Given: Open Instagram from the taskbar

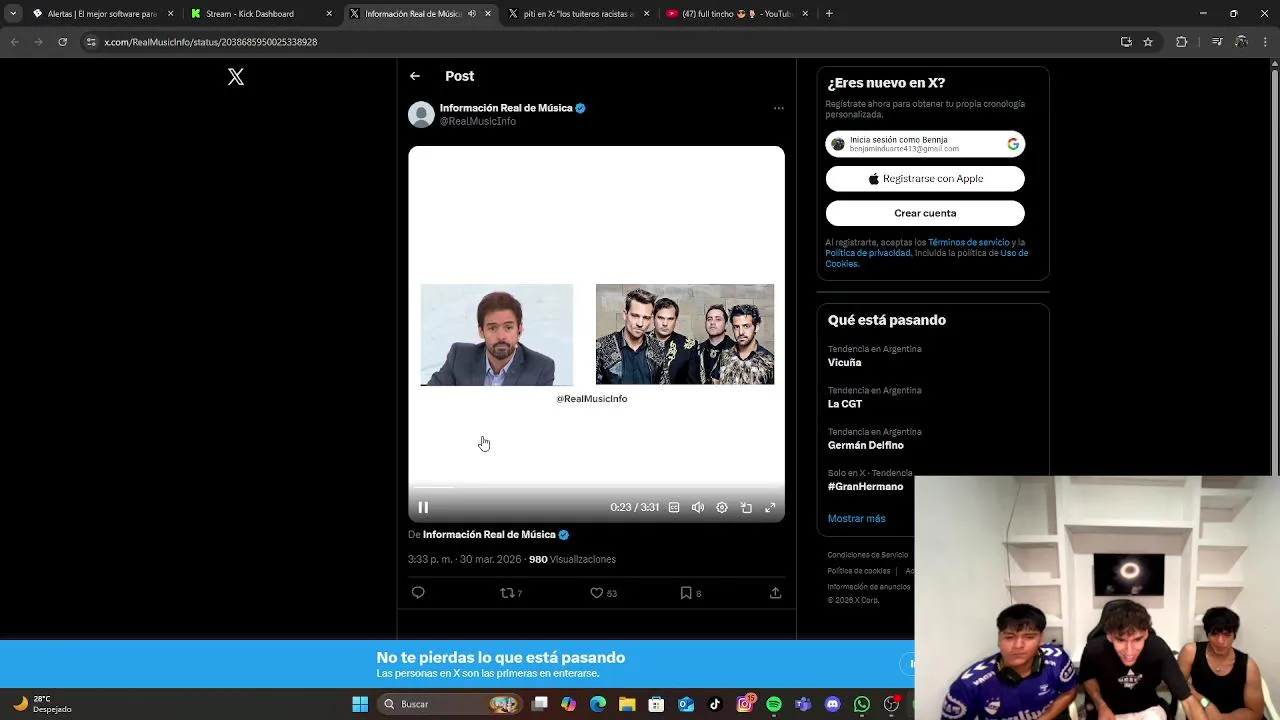Looking at the screenshot, I should (x=745, y=704).
